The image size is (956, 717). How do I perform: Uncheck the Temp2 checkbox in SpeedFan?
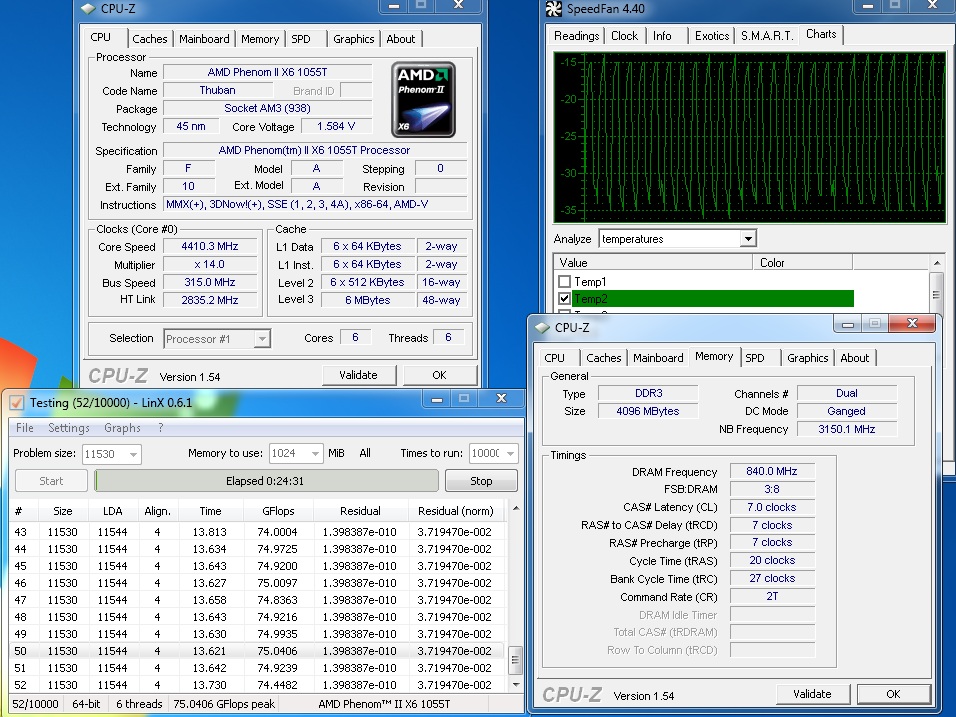(x=565, y=299)
